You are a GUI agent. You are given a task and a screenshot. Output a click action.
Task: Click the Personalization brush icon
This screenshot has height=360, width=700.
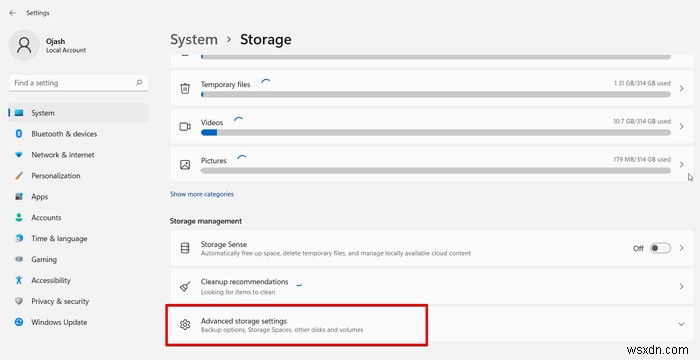pos(19,176)
